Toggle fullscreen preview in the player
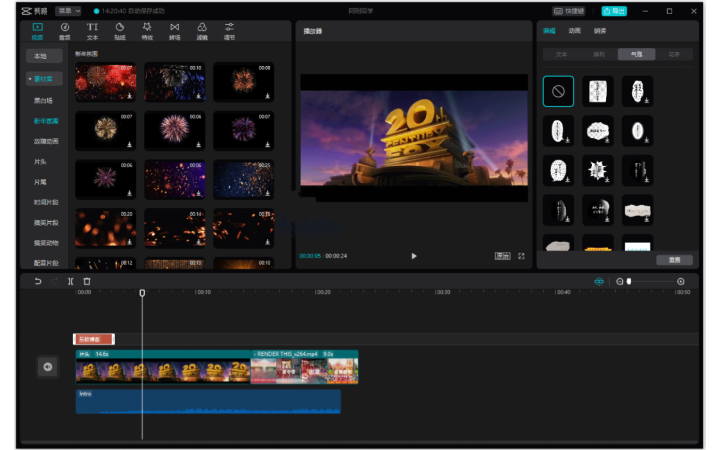The image size is (720, 450). tap(521, 256)
